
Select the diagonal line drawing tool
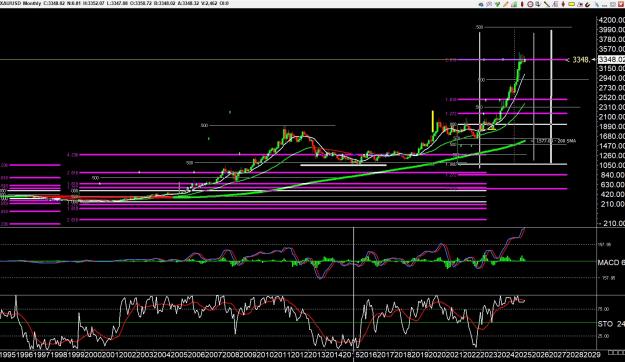547,4
